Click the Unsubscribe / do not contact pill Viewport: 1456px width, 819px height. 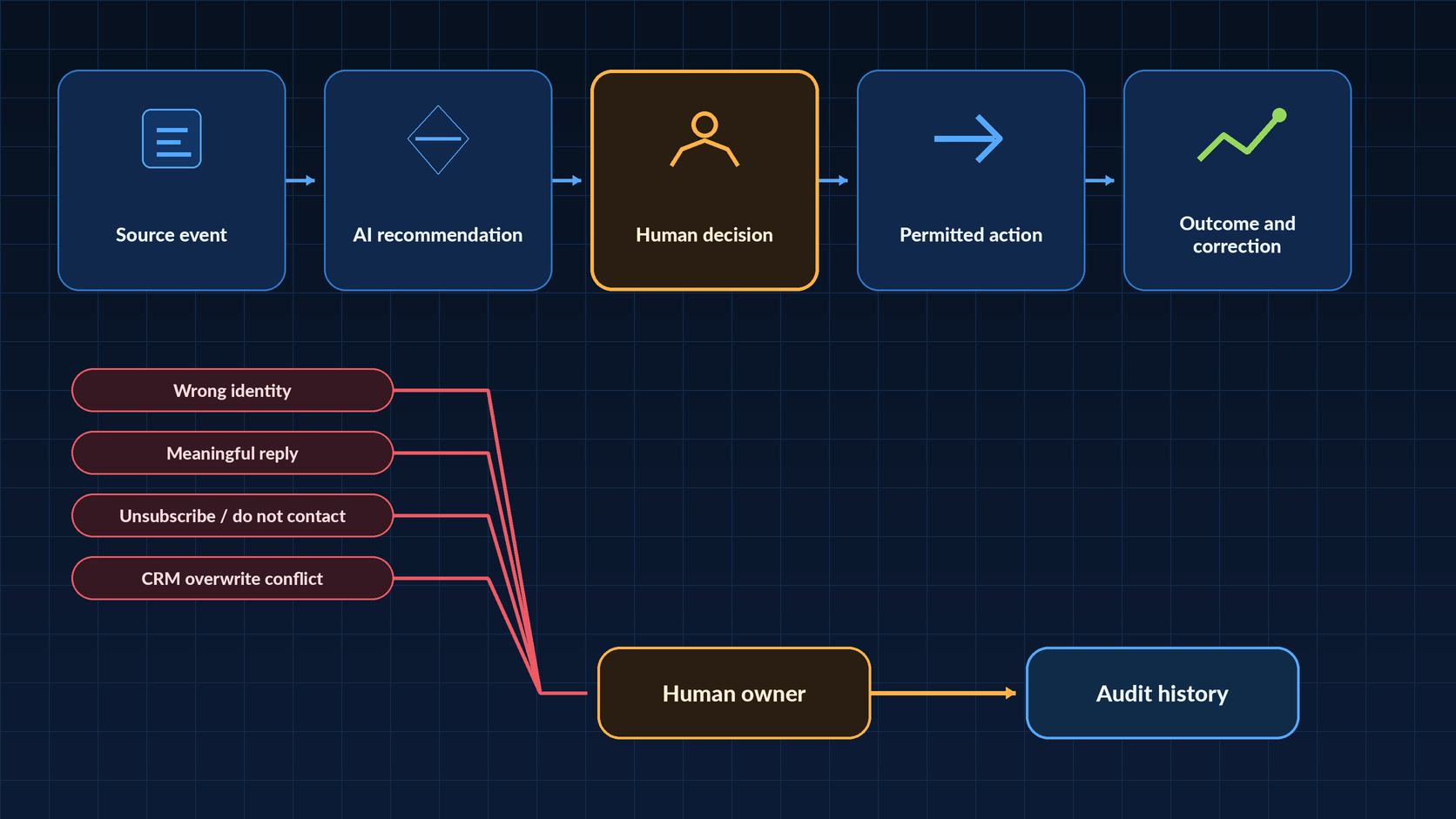233,515
